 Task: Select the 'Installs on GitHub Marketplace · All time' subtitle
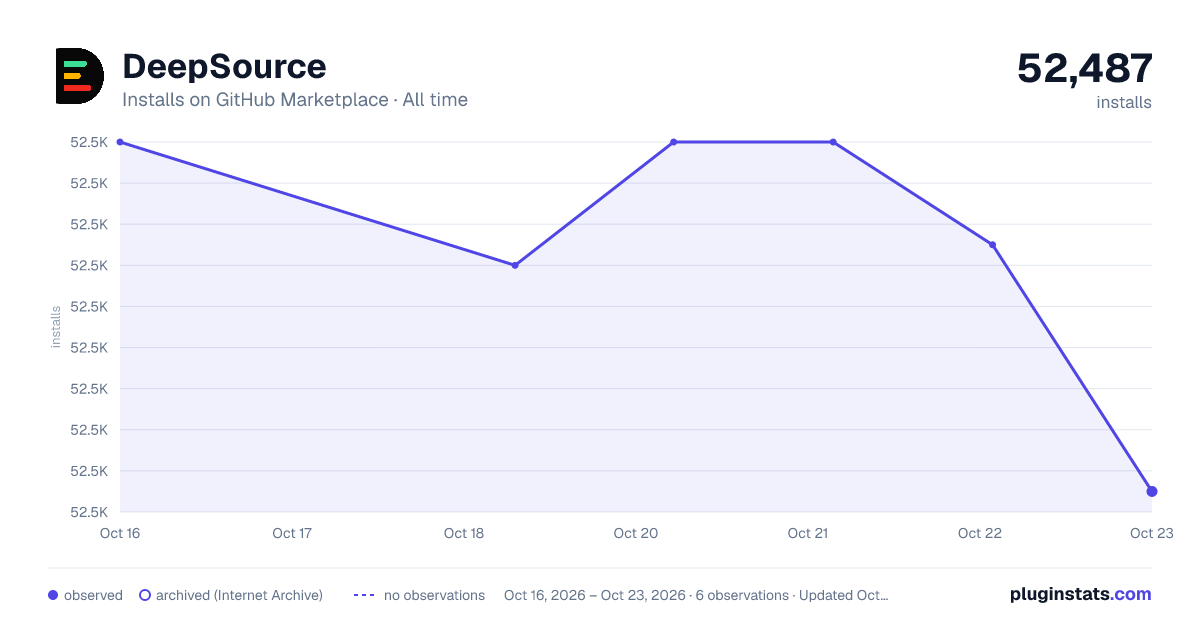pos(295,100)
